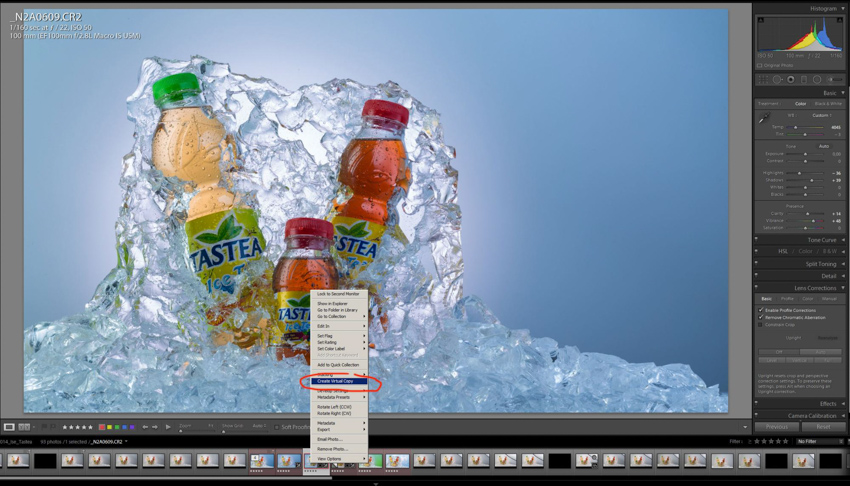The width and height of the screenshot is (850, 486).
Task: Select the Adjustment Brush tool
Action: click(x=835, y=80)
